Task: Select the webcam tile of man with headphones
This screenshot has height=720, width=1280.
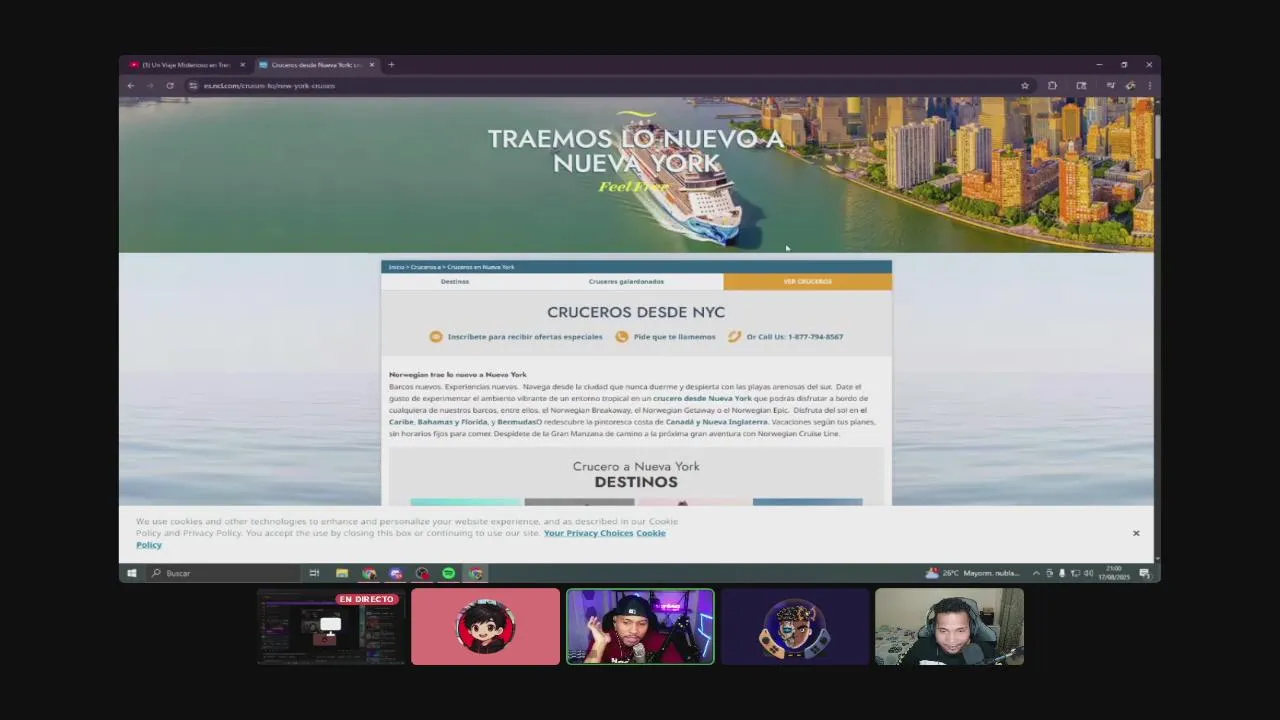Action: pos(949,627)
